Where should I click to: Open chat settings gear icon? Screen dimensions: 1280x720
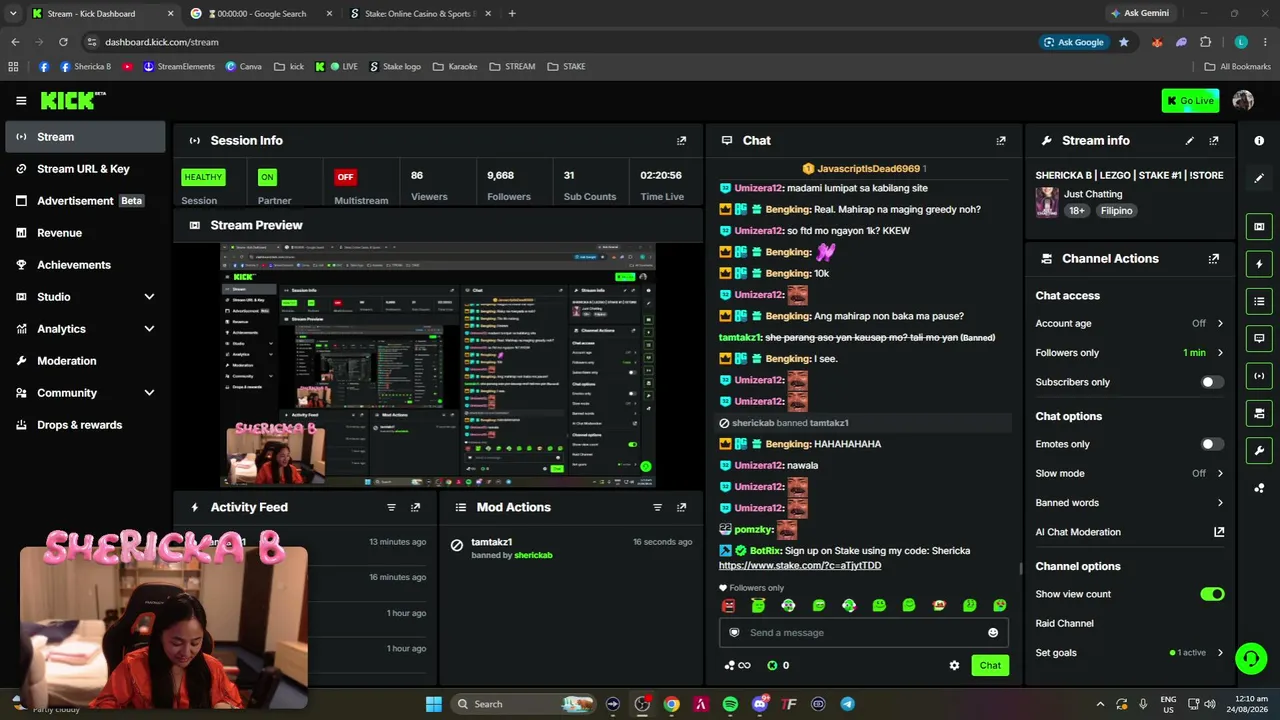954,665
